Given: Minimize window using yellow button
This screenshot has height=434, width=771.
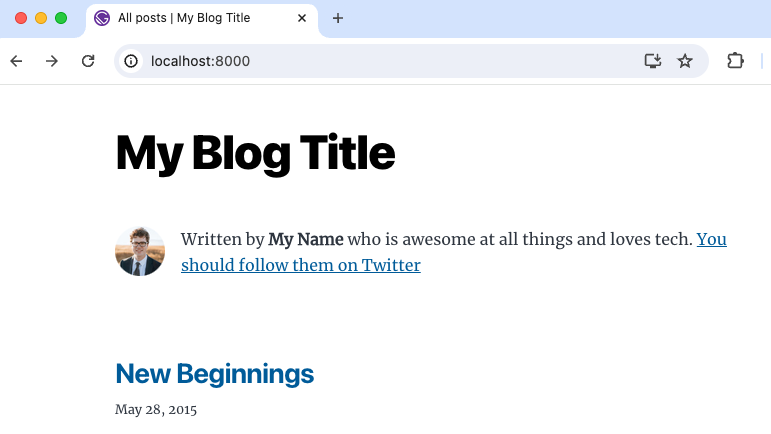Looking at the screenshot, I should coord(41,18).
